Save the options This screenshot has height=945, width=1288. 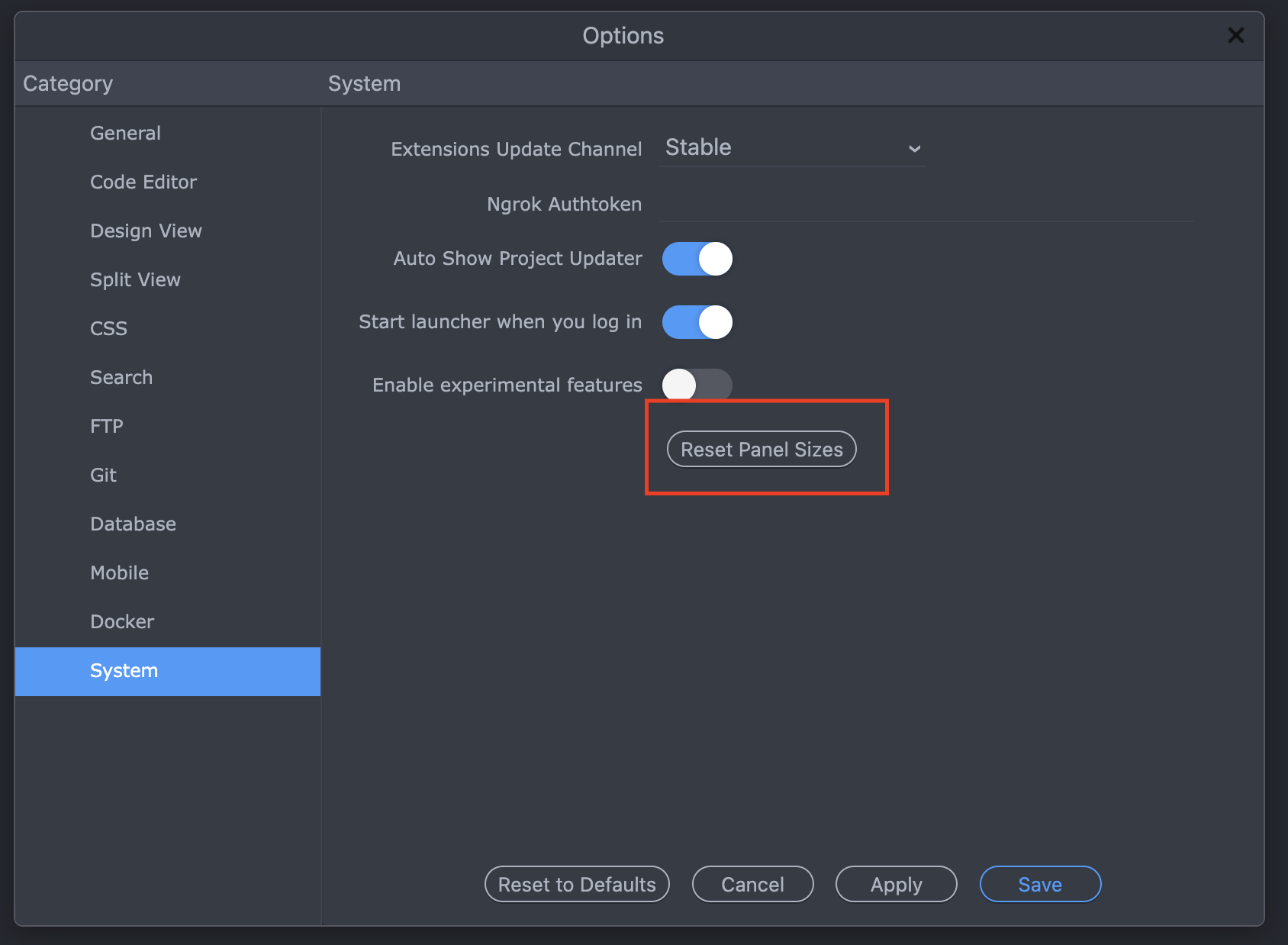(1040, 884)
